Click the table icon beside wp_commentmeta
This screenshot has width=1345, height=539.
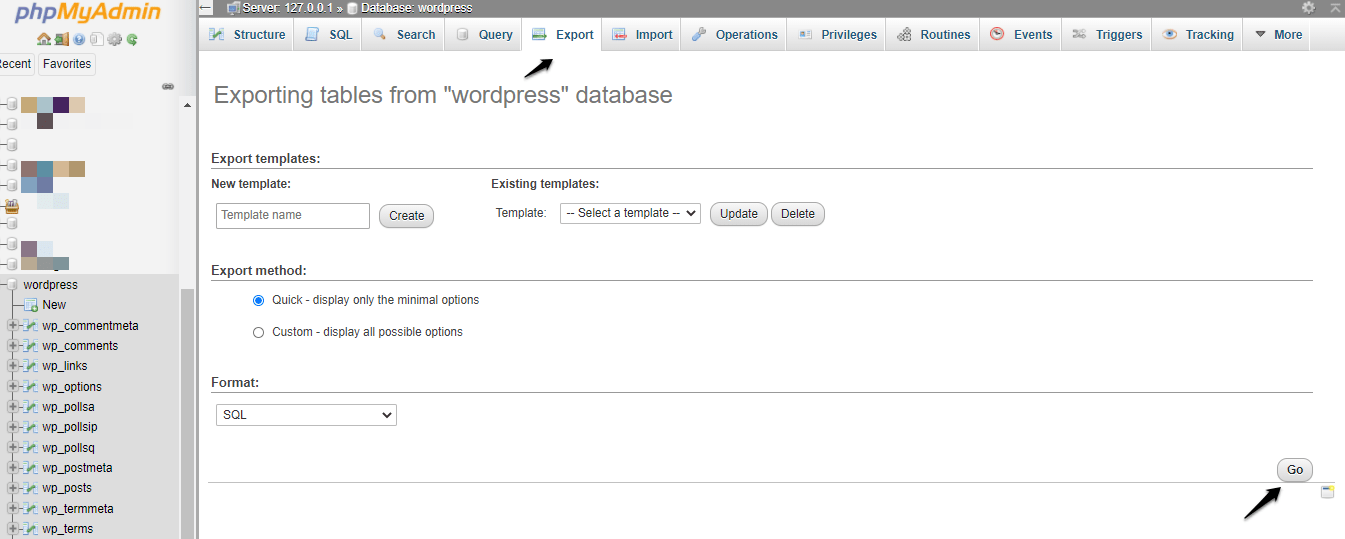click(31, 326)
